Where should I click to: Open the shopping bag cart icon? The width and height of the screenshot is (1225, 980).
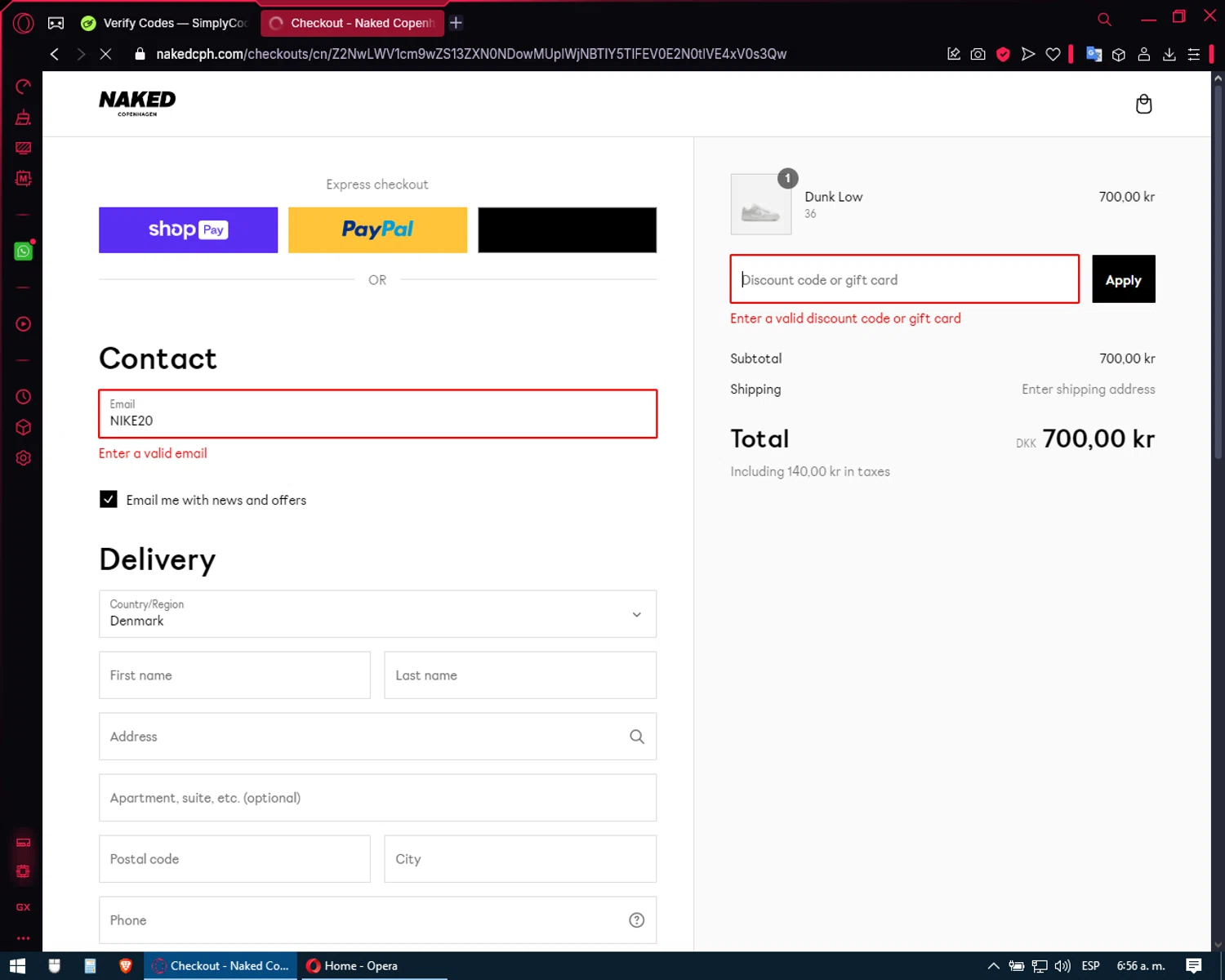(x=1143, y=104)
